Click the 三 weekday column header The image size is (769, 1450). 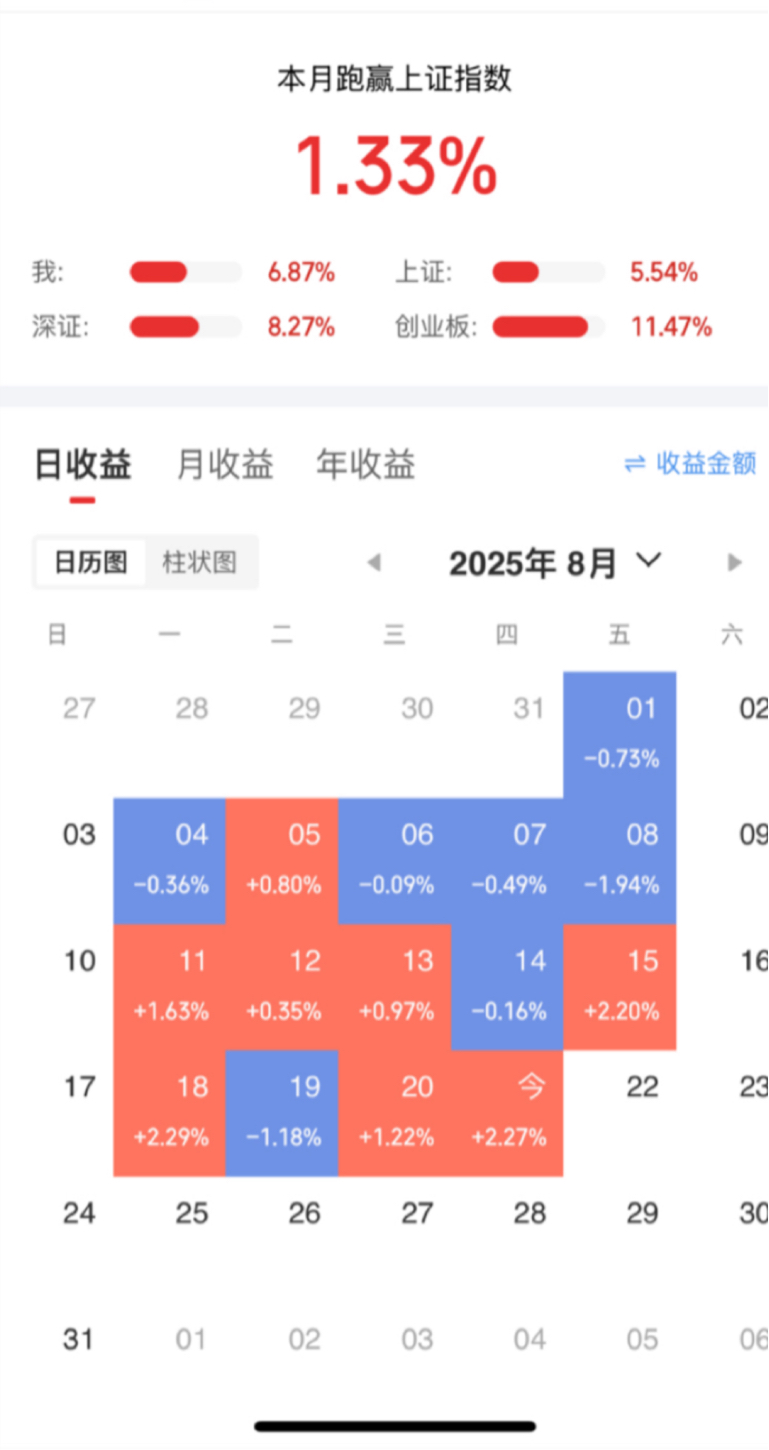(395, 634)
